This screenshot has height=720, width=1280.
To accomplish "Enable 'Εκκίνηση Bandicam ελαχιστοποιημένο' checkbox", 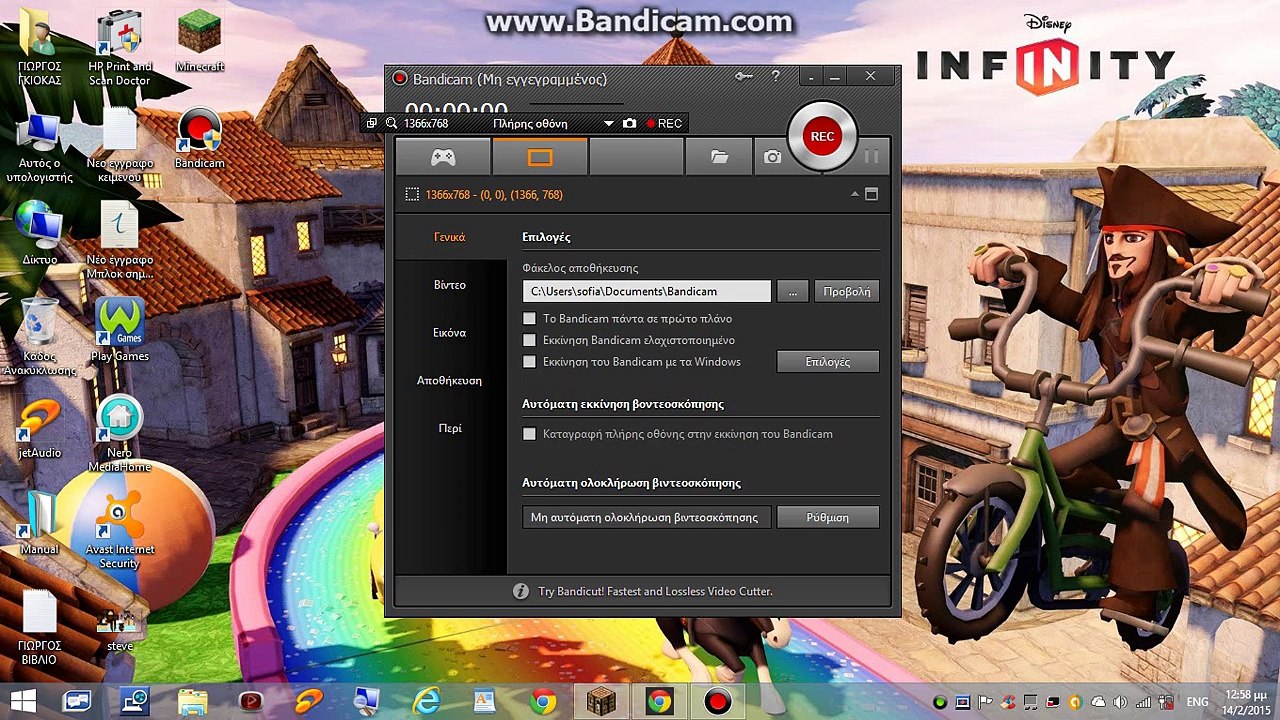I will (x=530, y=340).
